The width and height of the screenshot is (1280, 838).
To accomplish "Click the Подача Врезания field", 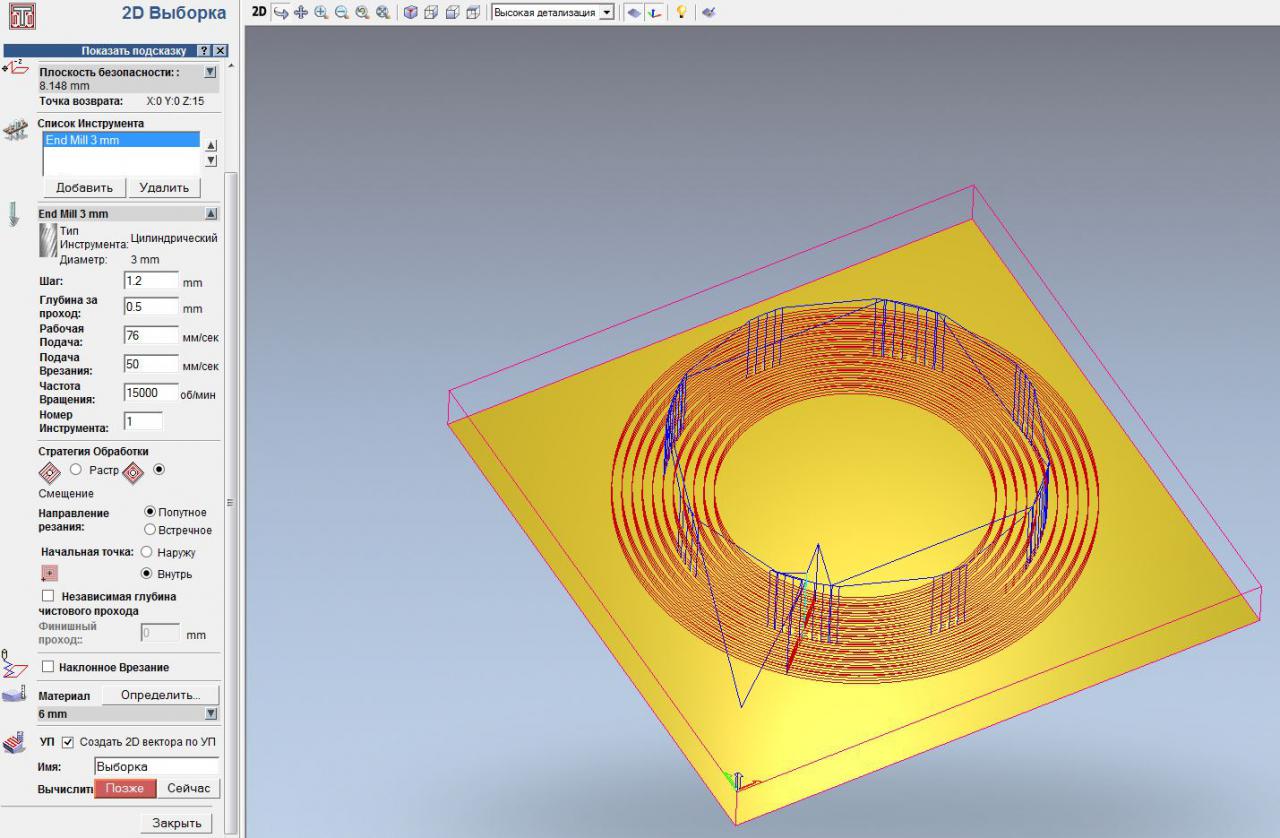I will coord(151,364).
